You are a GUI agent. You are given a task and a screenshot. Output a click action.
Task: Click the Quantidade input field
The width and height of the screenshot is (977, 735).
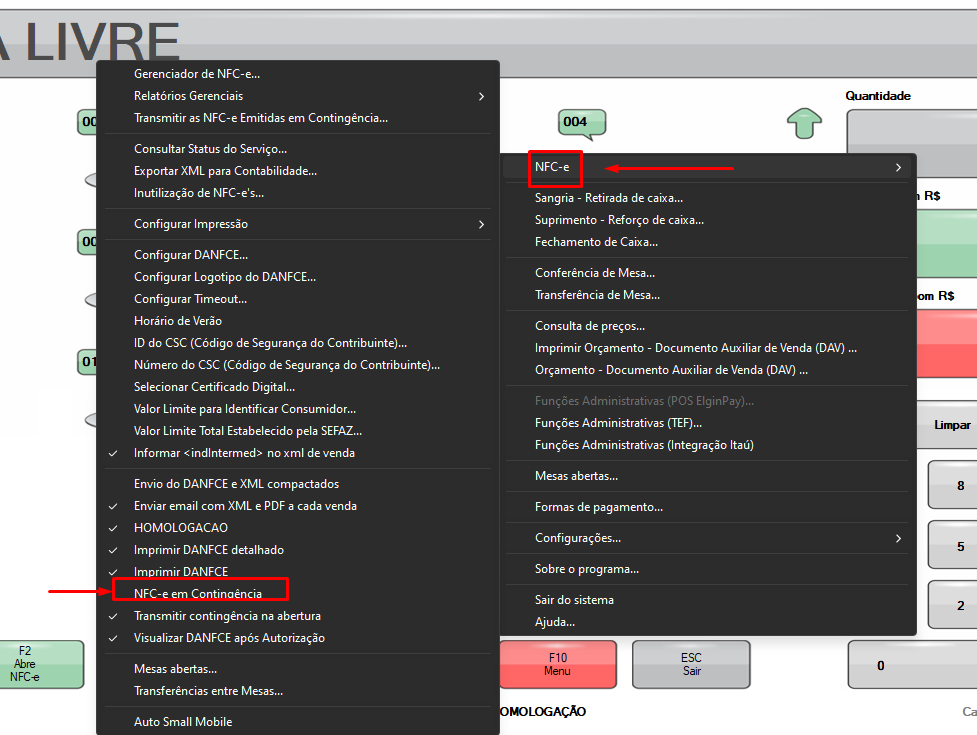click(912, 131)
